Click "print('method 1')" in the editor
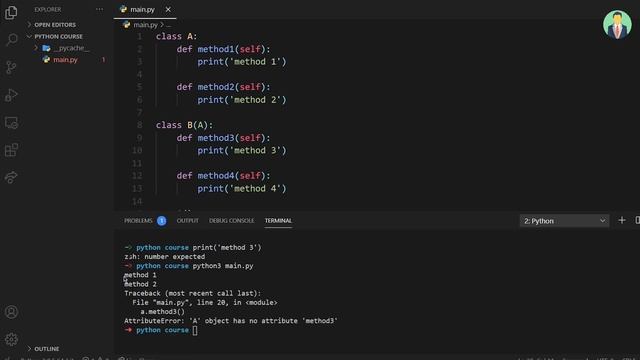This screenshot has height=360, width=640. [x=242, y=62]
